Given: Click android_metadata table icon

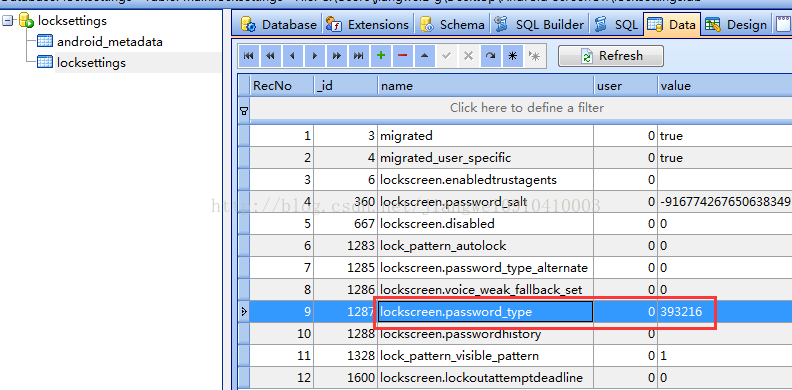Looking at the screenshot, I should (45, 41).
